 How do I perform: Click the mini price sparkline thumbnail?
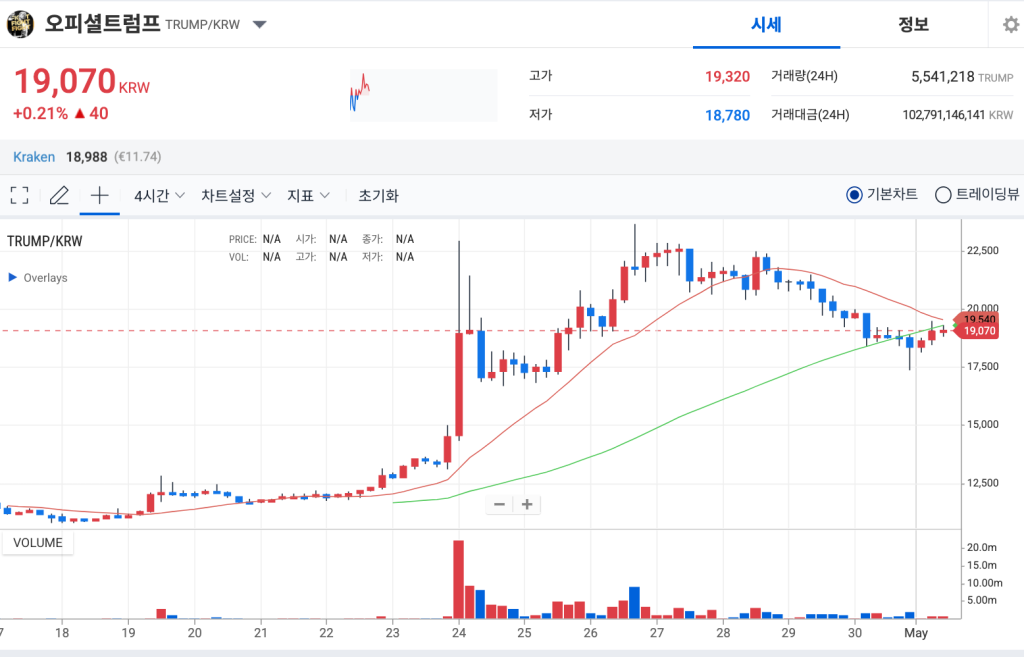[424, 95]
